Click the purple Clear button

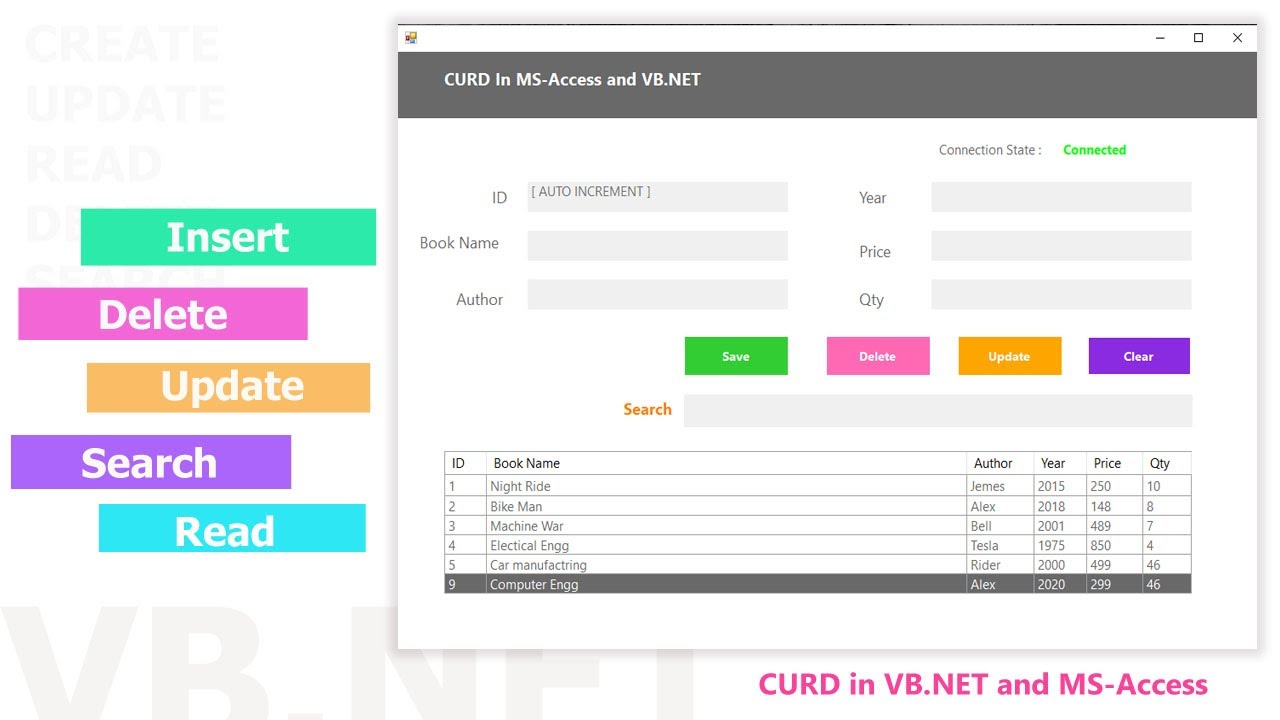1139,356
